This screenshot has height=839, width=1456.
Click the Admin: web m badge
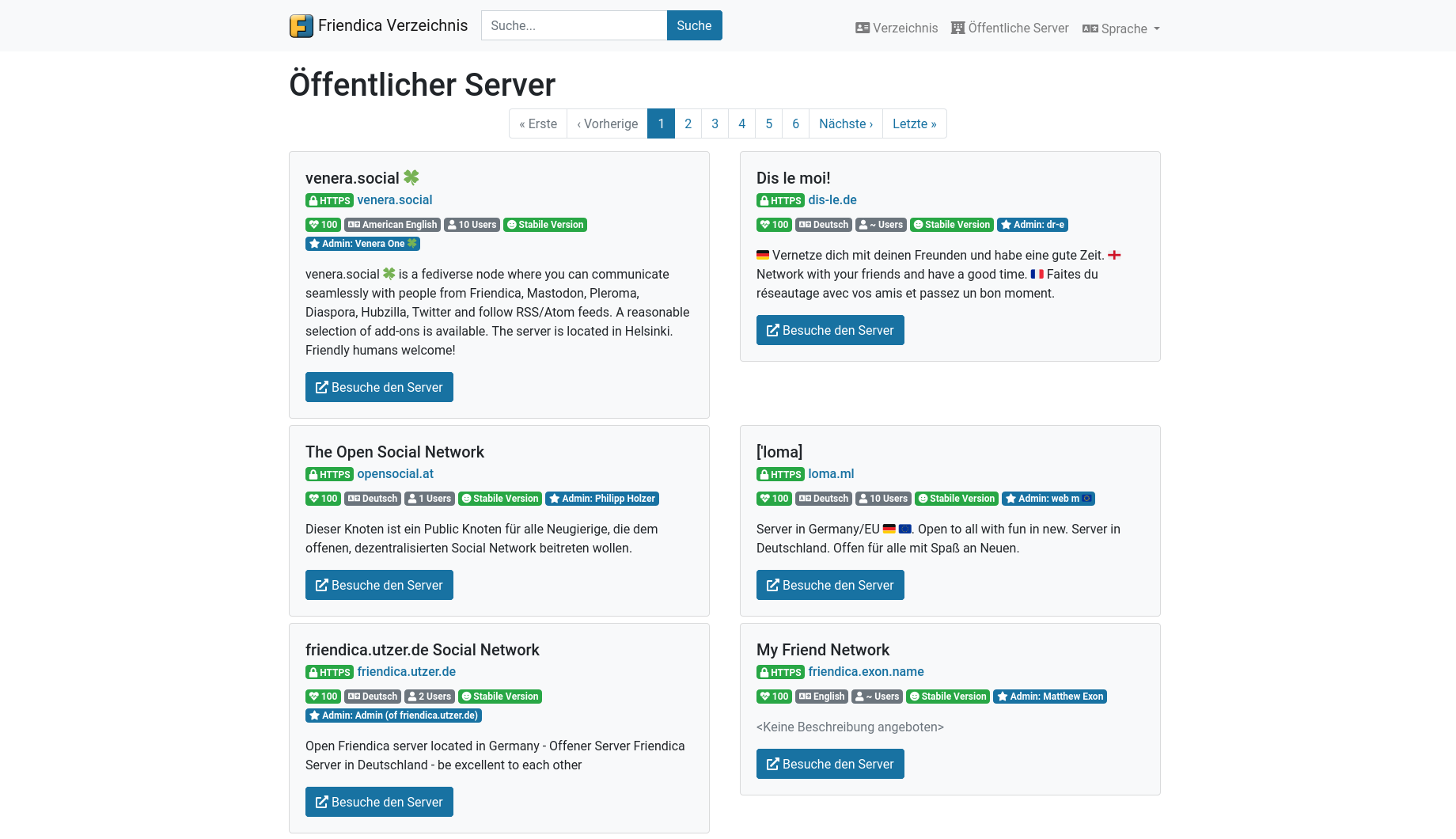[1048, 499]
